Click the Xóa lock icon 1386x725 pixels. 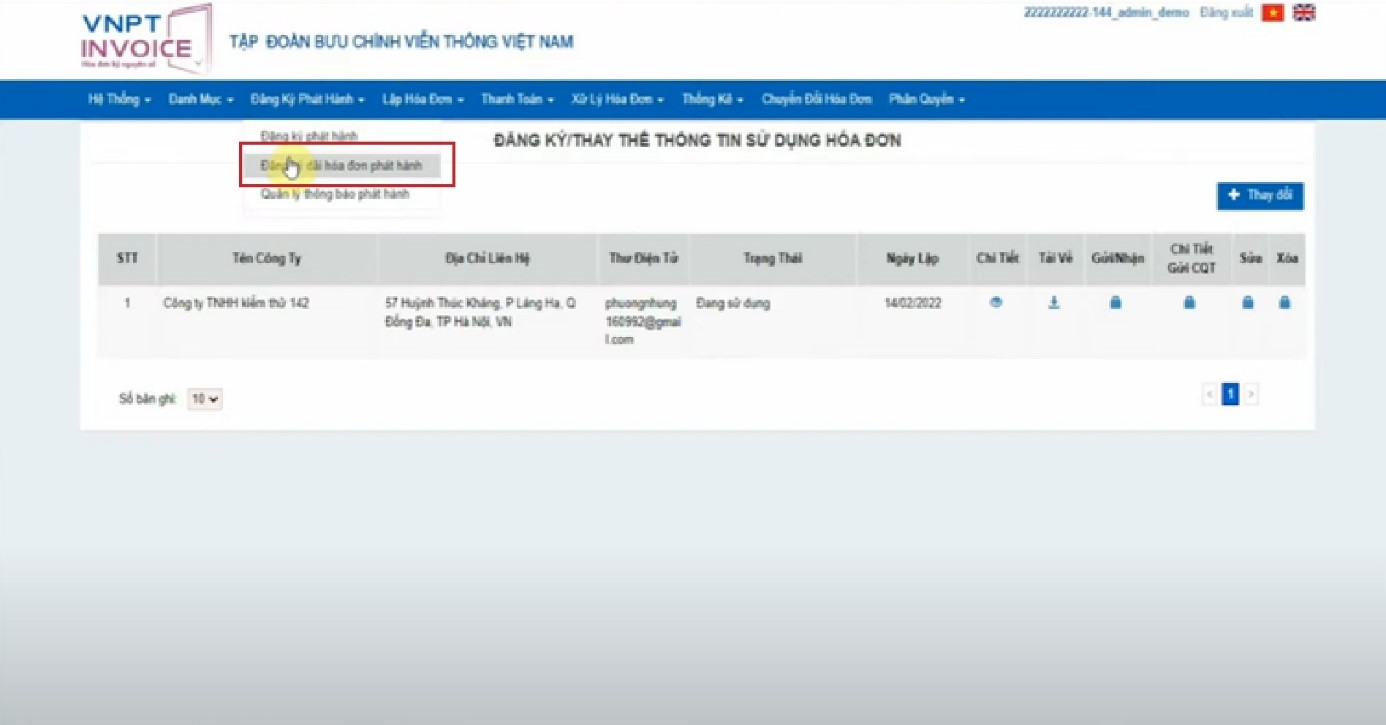pos(1285,303)
